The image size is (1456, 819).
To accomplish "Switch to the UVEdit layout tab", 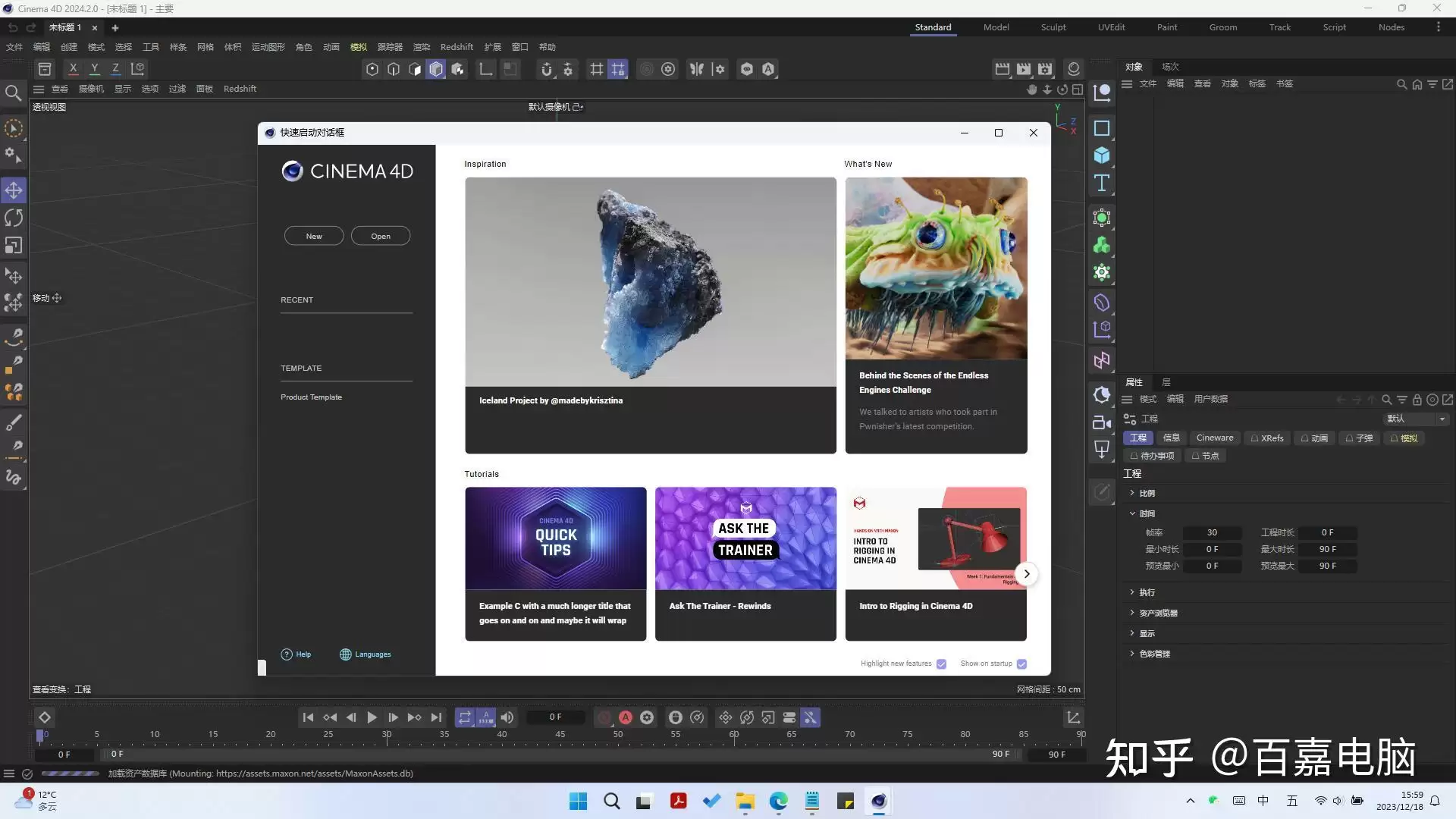I will [x=1111, y=27].
